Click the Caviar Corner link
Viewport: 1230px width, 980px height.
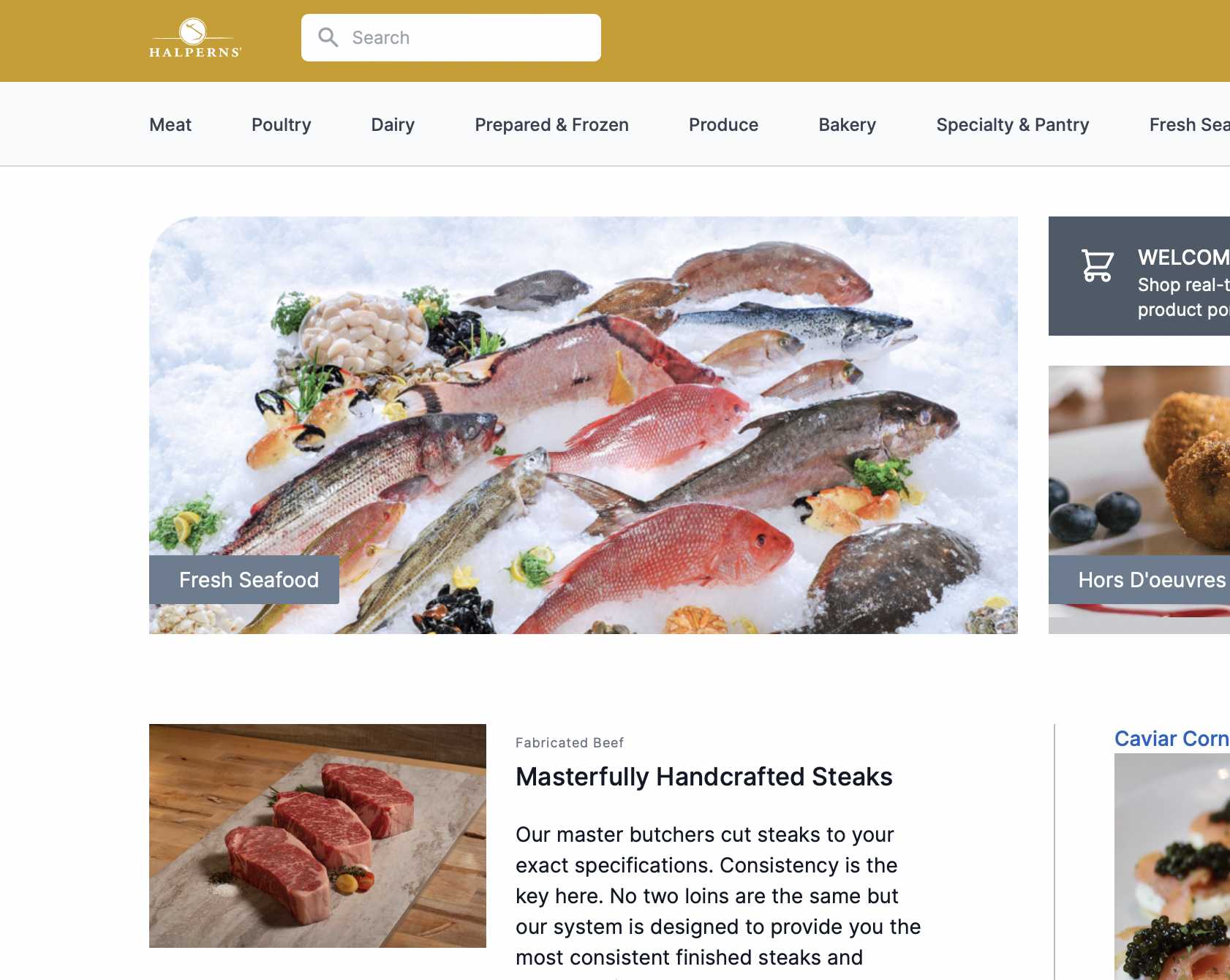(x=1172, y=739)
